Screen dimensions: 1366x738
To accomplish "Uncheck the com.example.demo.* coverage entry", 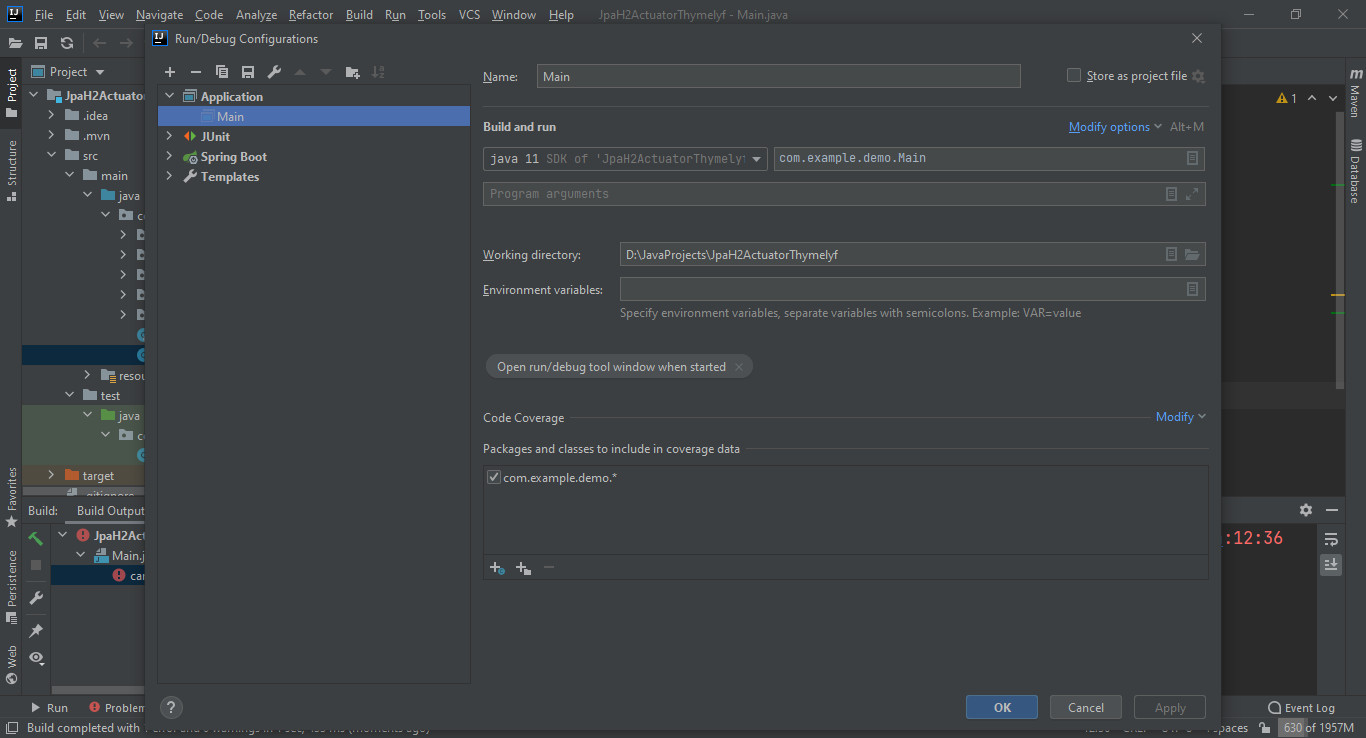I will click(493, 476).
